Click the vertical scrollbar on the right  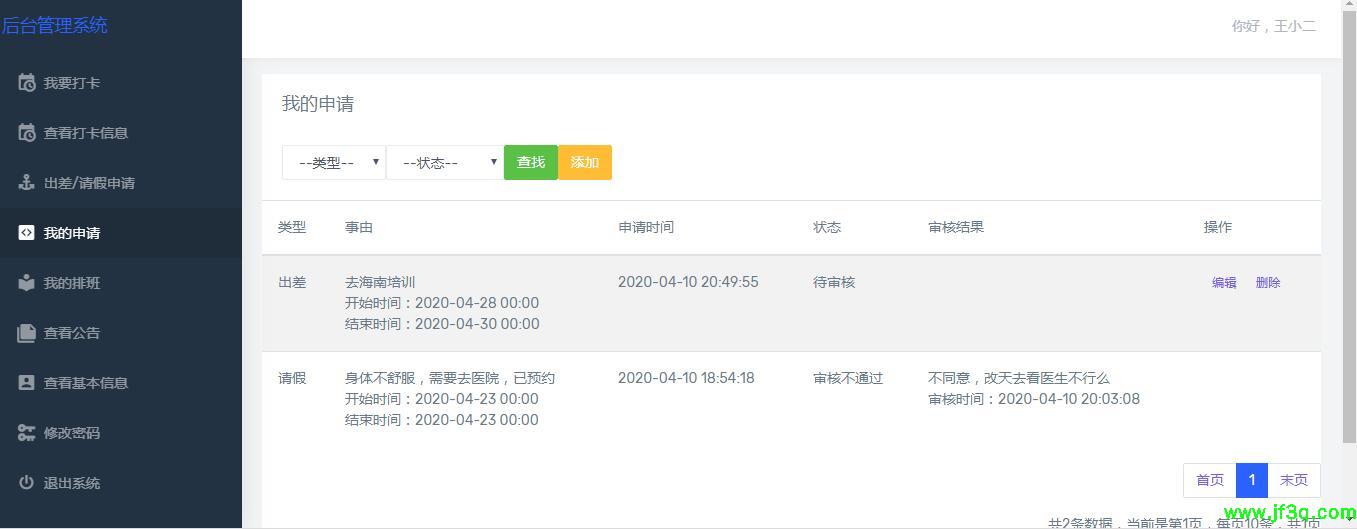tap(1349, 250)
